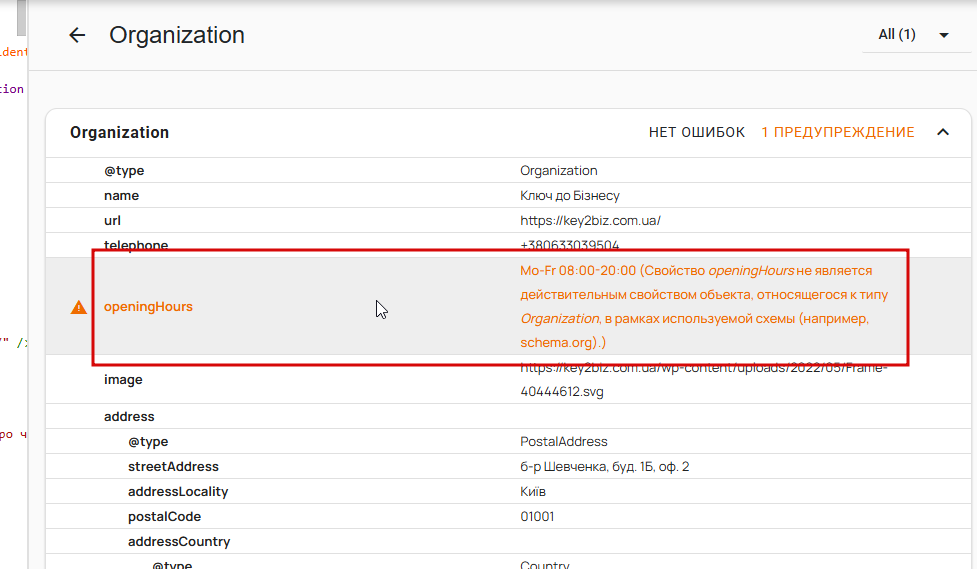Click the address property row
Image resolution: width=977 pixels, height=569 pixels.
tap(508, 416)
